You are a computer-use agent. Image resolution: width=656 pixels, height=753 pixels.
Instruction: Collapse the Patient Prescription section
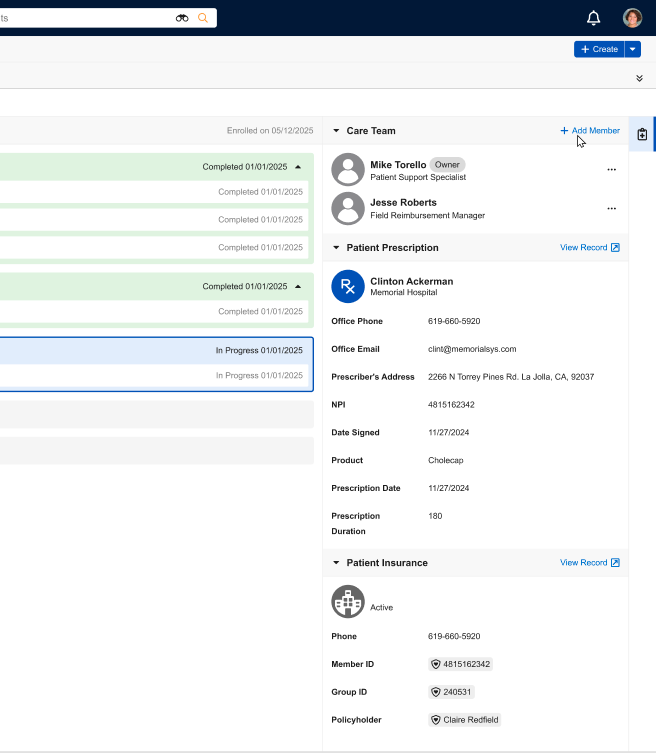(336, 248)
